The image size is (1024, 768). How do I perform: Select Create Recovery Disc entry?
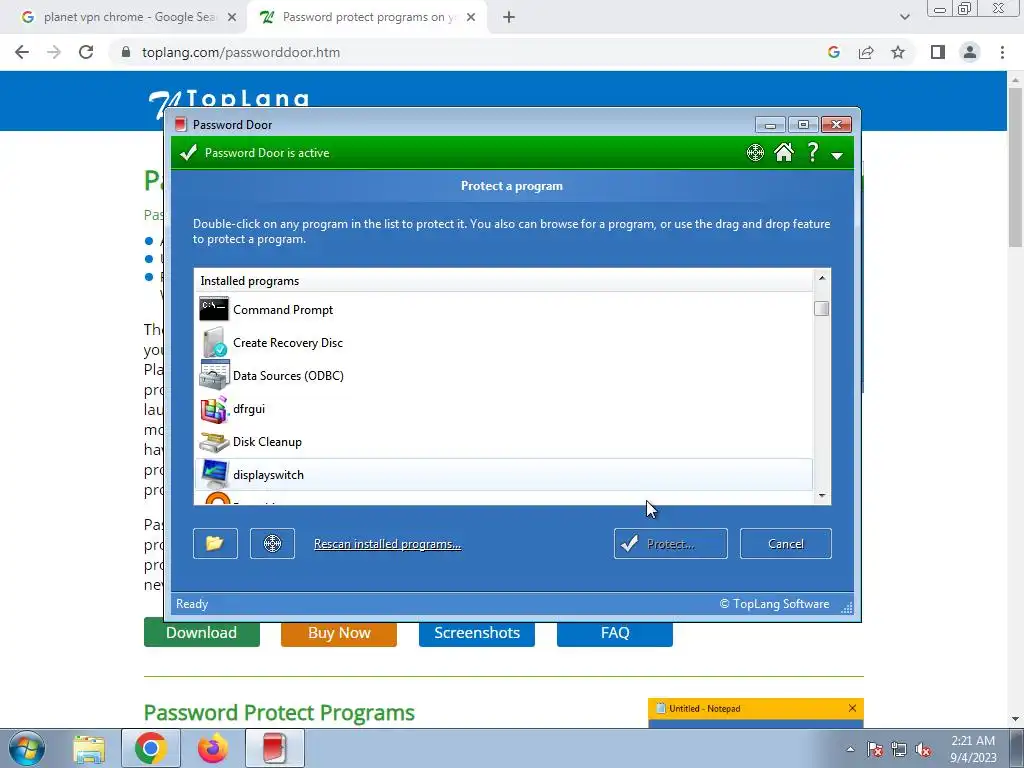click(504, 343)
